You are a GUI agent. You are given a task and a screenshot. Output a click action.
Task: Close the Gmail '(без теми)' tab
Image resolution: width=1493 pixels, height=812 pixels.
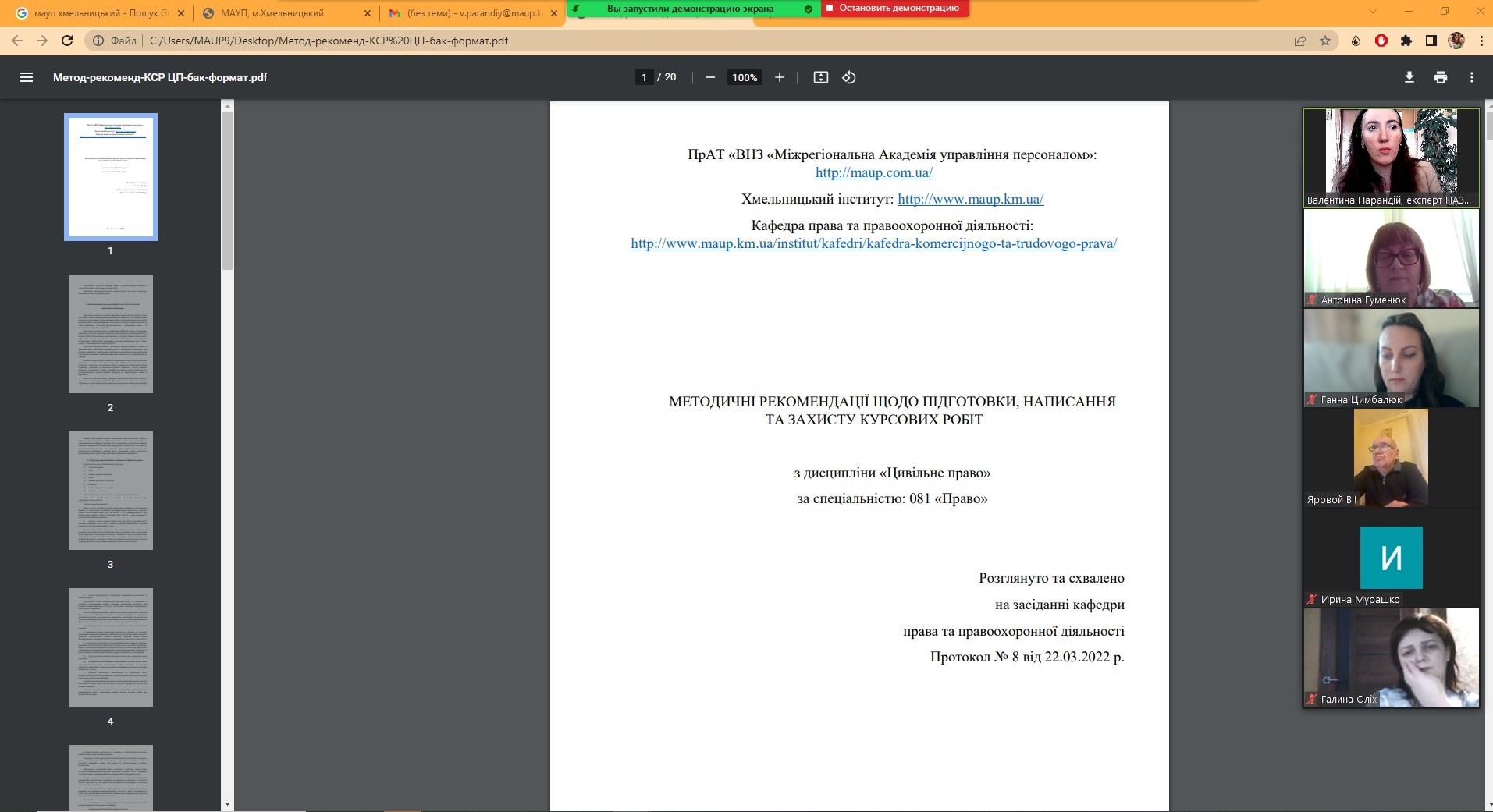point(553,13)
